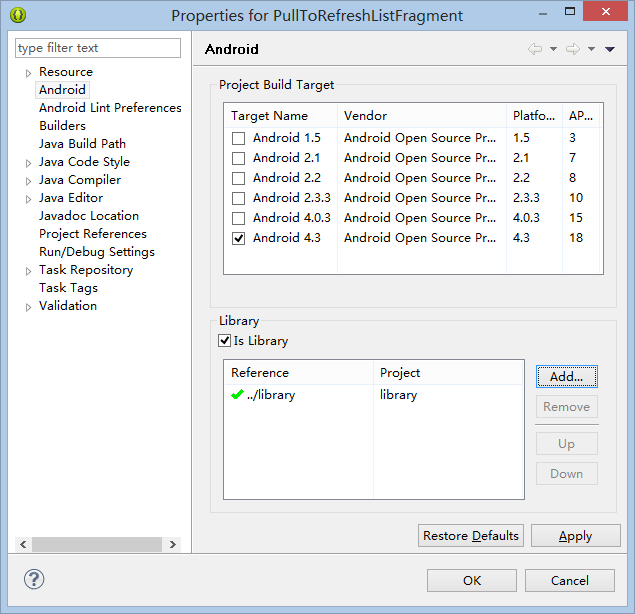Click the forward navigation arrow icon
The height and width of the screenshot is (614, 635).
573,49
